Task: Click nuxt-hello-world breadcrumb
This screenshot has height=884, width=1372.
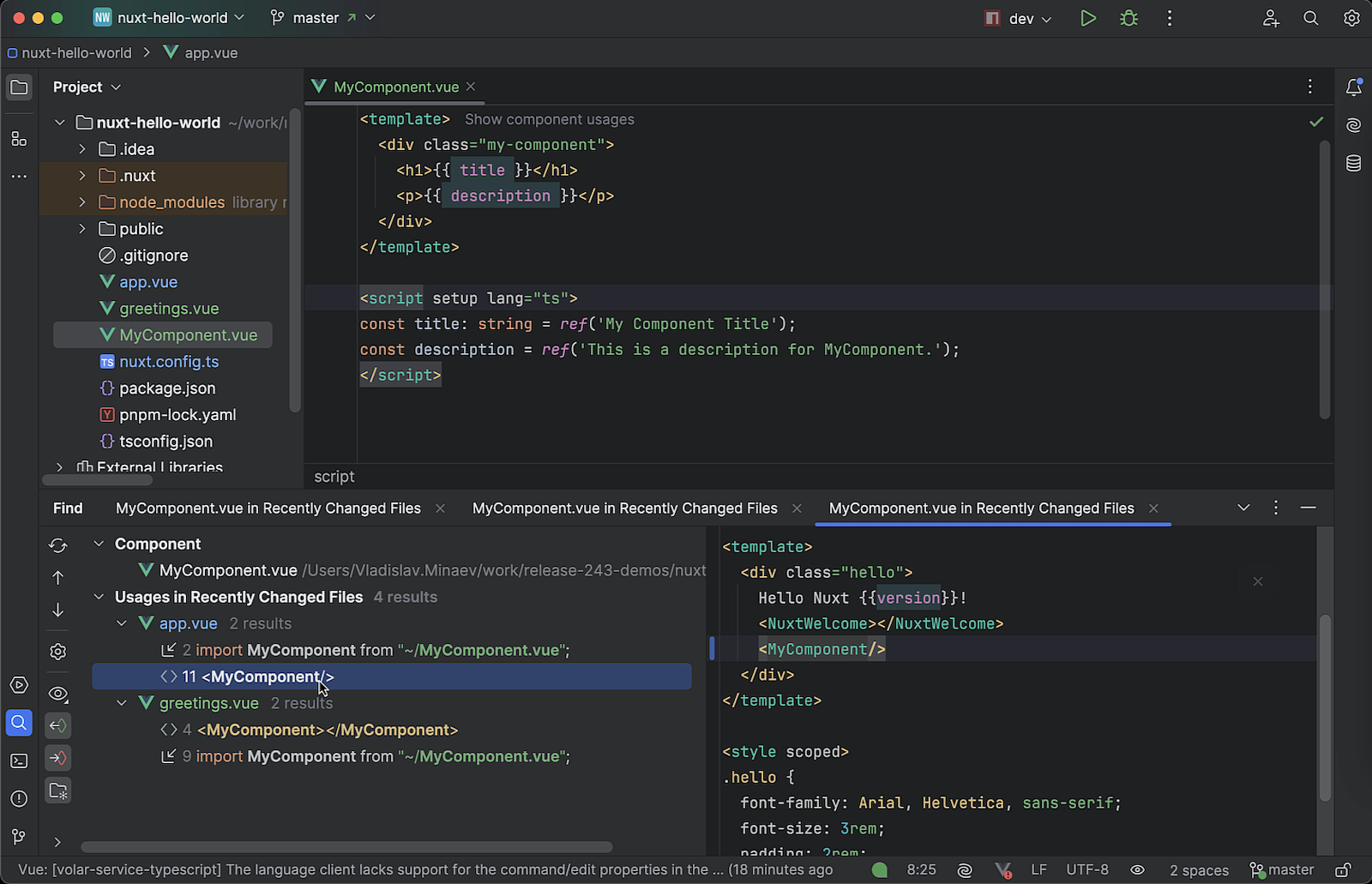Action: pos(69,53)
